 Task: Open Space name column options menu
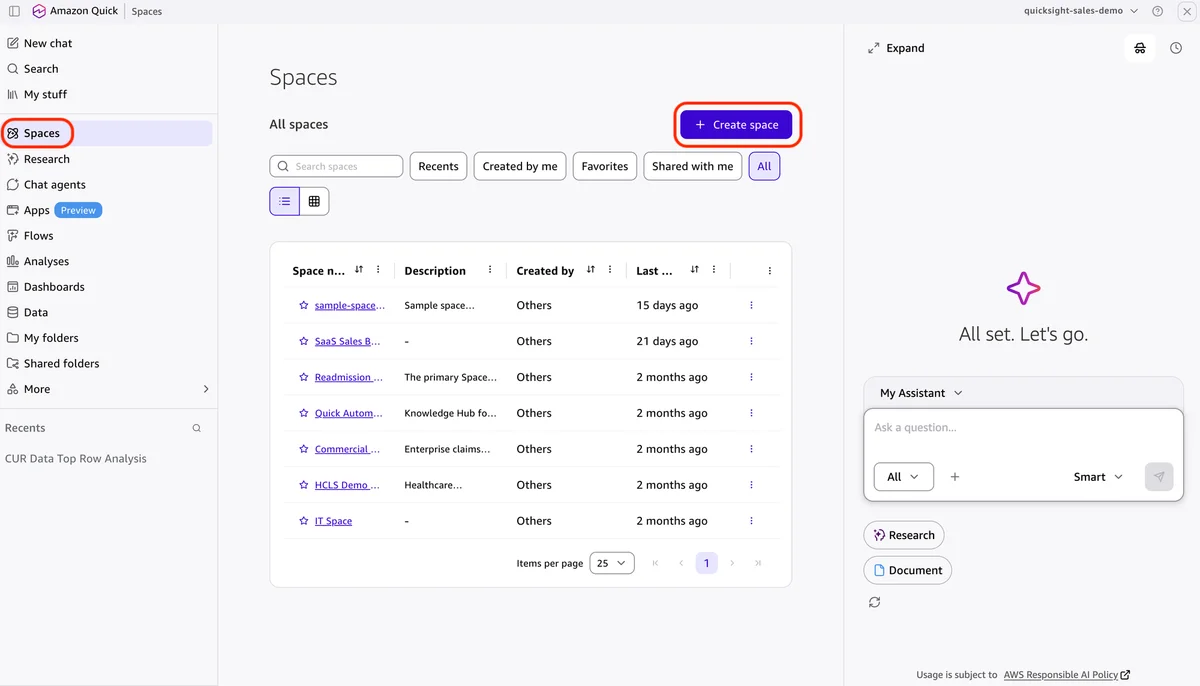(x=378, y=270)
